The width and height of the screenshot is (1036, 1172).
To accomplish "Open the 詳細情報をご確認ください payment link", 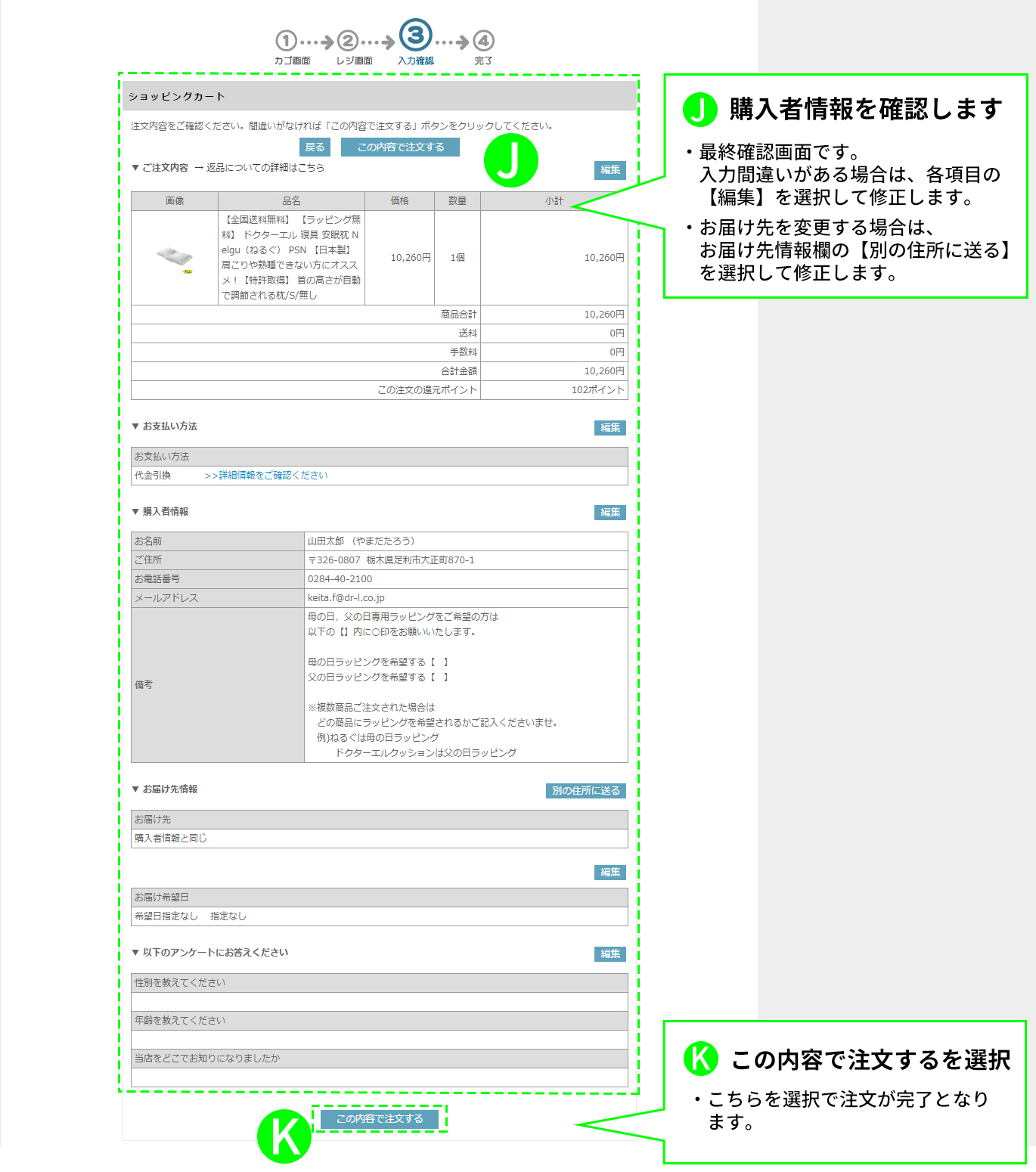I will click(x=265, y=476).
